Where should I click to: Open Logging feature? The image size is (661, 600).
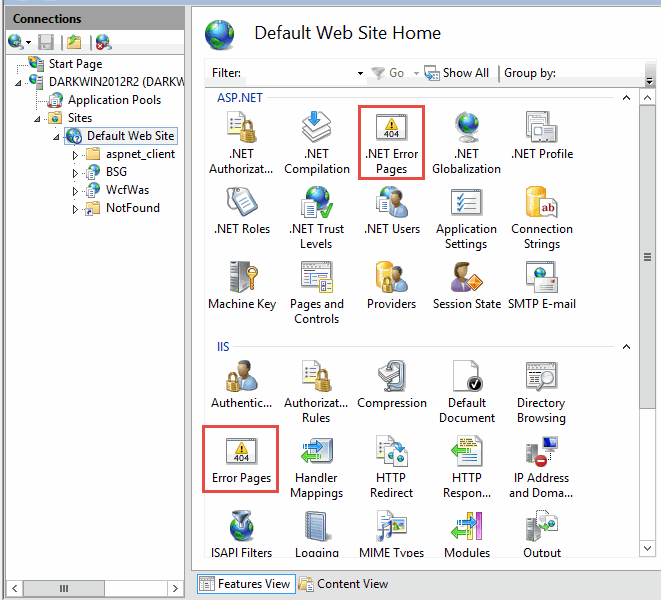[x=317, y=534]
